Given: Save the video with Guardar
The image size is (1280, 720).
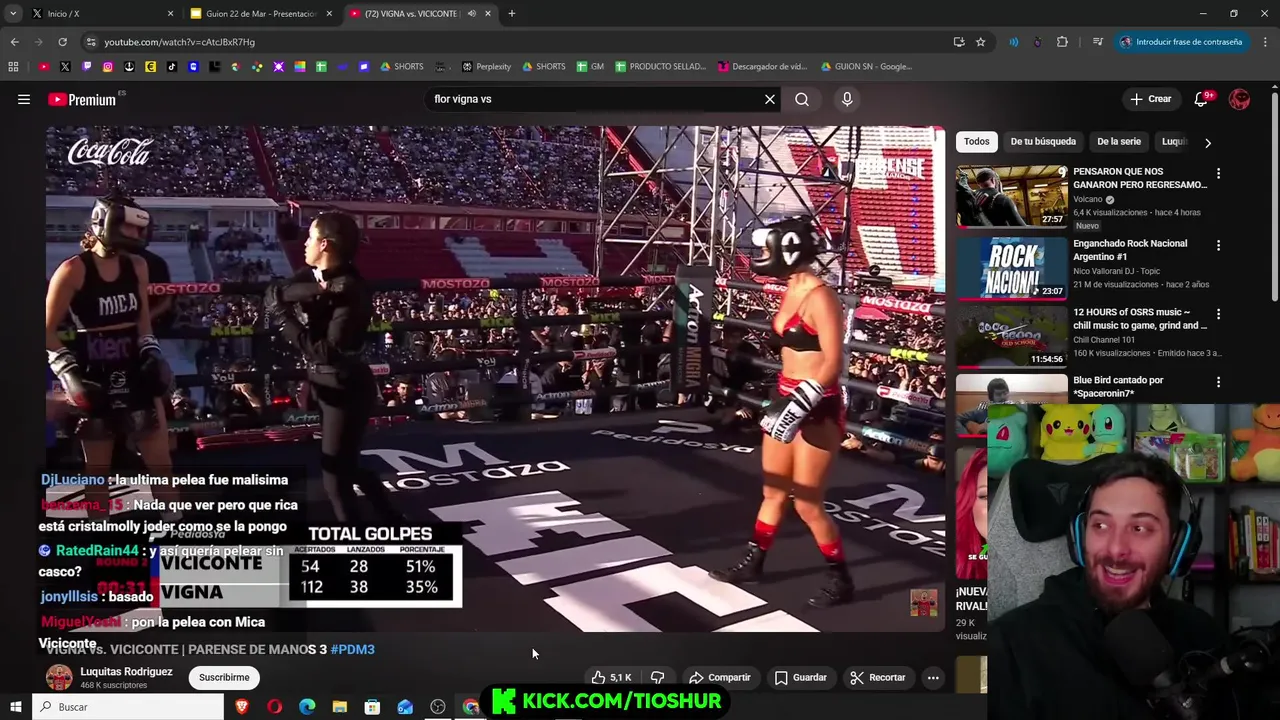Looking at the screenshot, I should [x=800, y=677].
